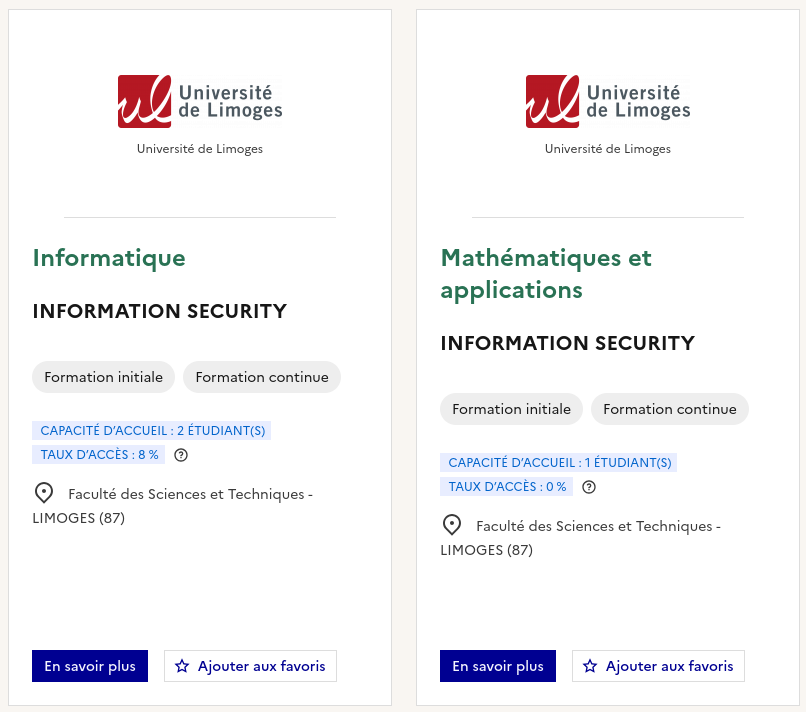Click Formation initiale tag on Informatique card
This screenshot has height=712, width=806.
pyautogui.click(x=103, y=377)
